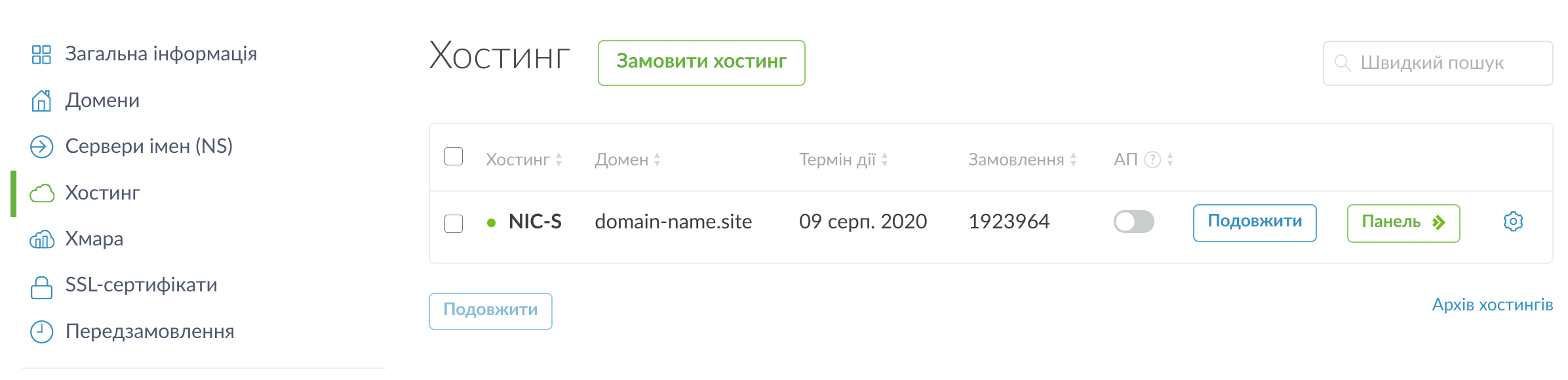Click the Домени house icon
The image size is (1568, 380).
coord(41,101)
